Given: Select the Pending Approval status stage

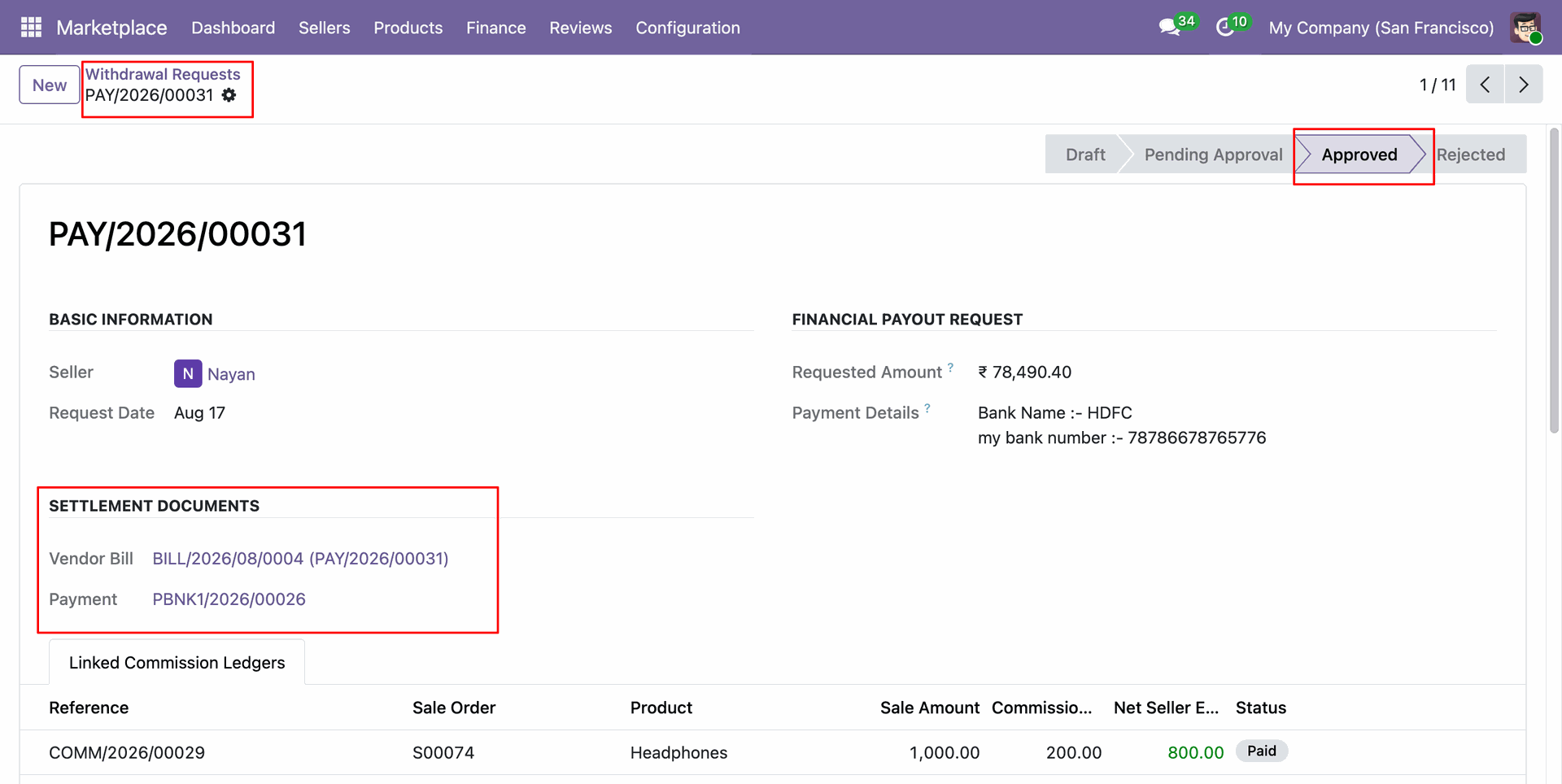Looking at the screenshot, I should point(1213,155).
